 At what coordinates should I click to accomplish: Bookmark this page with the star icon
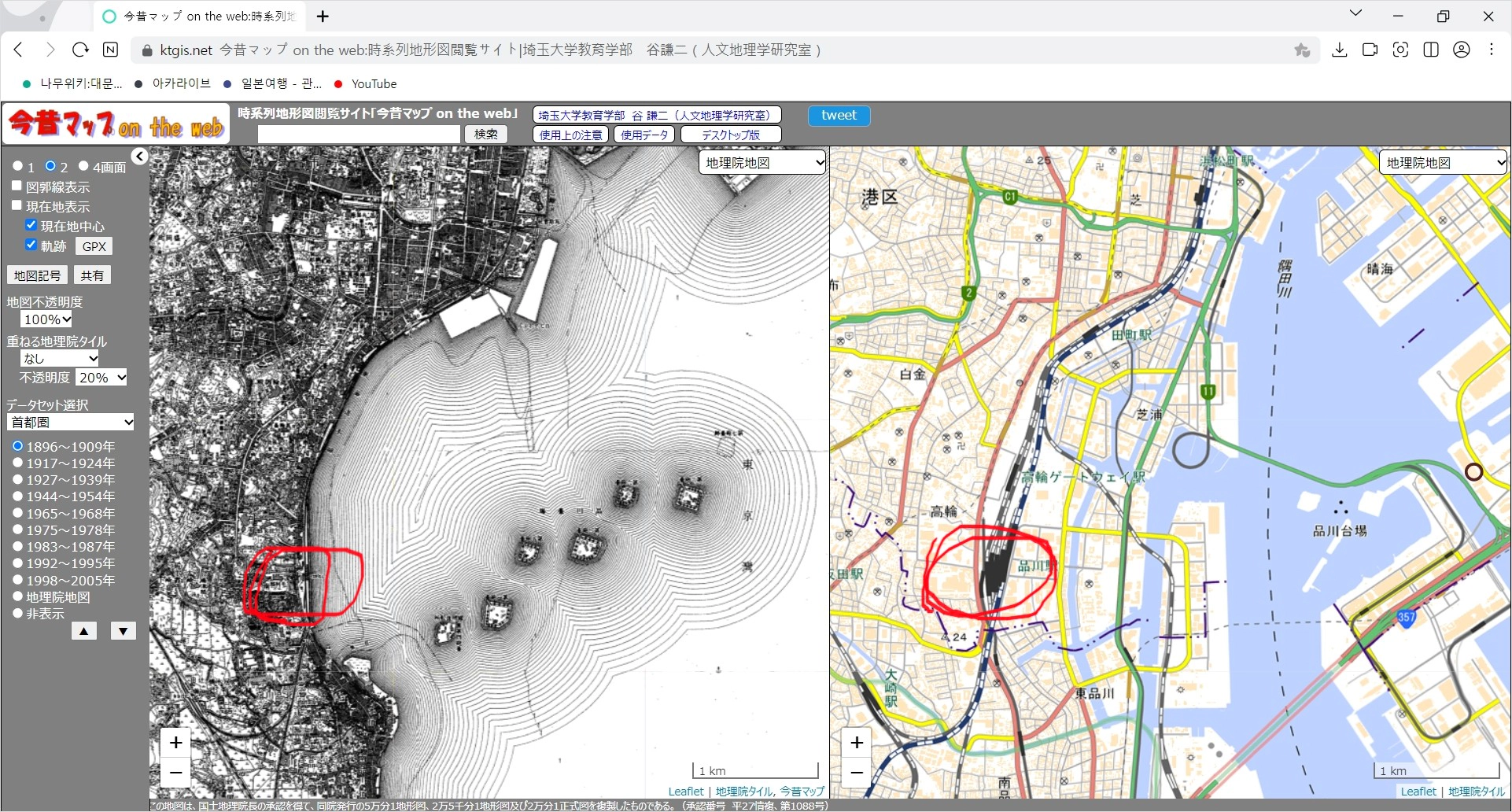point(1302,50)
